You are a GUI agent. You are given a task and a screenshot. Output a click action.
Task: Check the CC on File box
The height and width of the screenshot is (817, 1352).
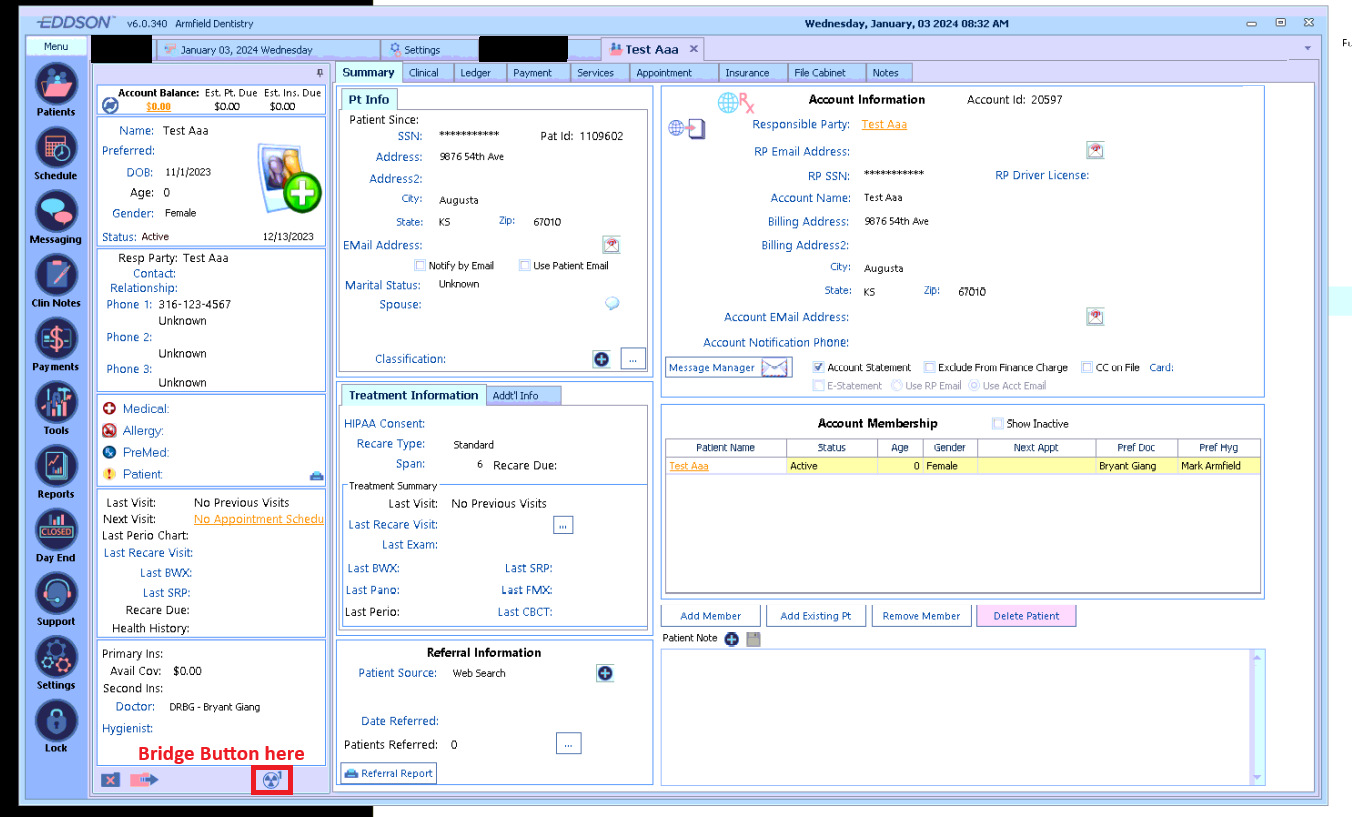[1087, 367]
